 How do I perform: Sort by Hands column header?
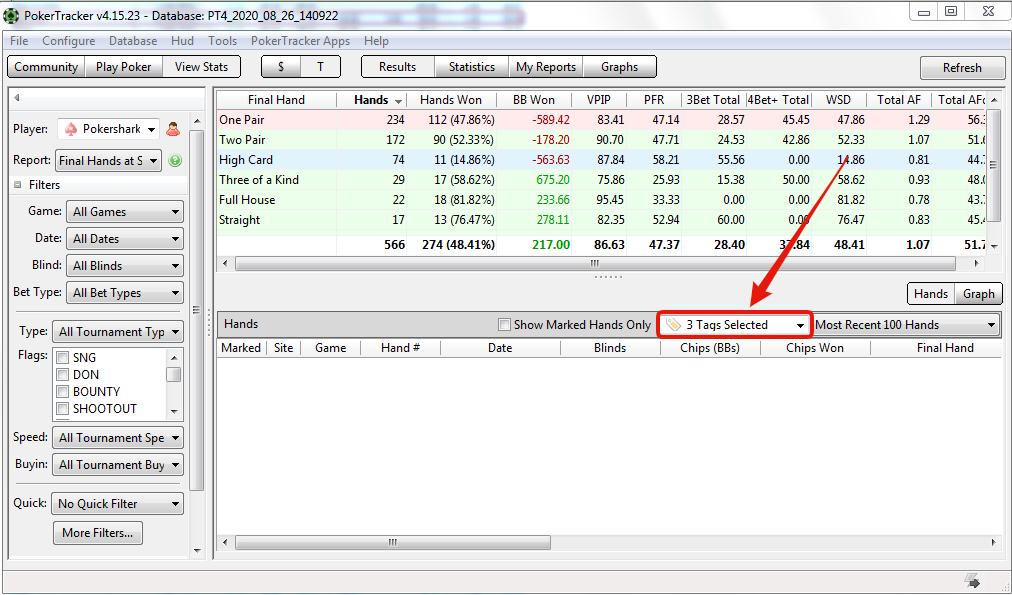pyautogui.click(x=372, y=100)
